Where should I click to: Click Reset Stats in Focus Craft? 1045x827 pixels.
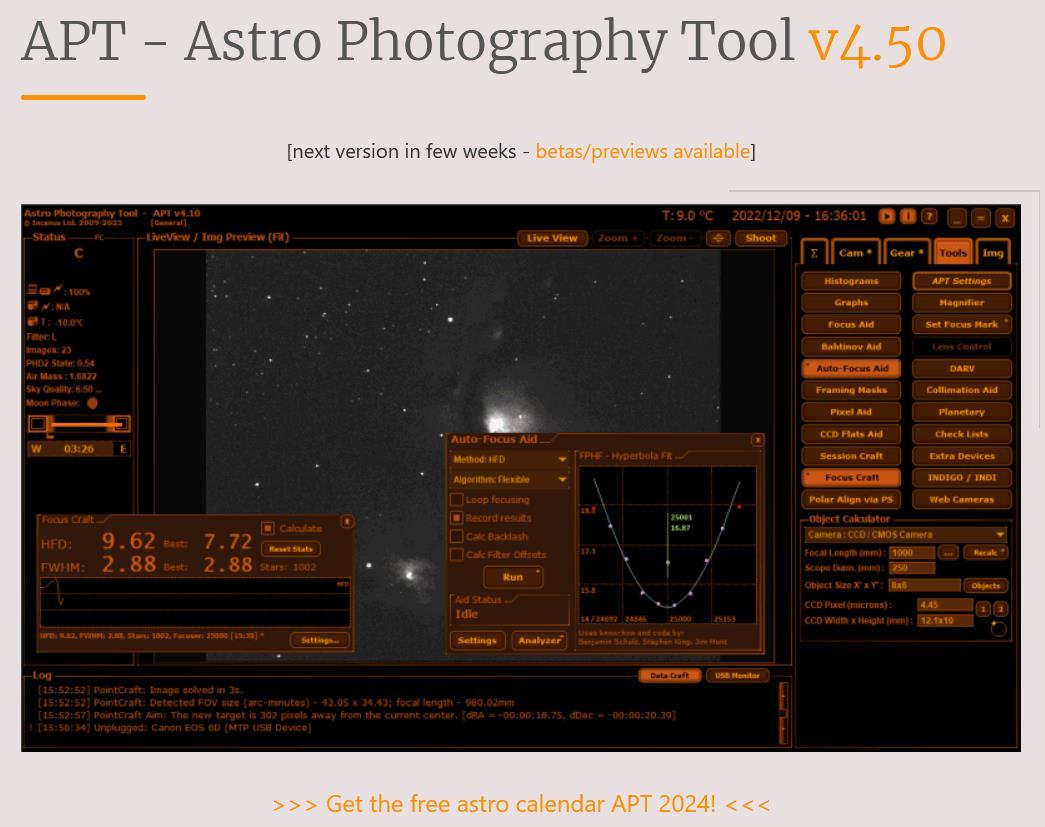point(291,549)
